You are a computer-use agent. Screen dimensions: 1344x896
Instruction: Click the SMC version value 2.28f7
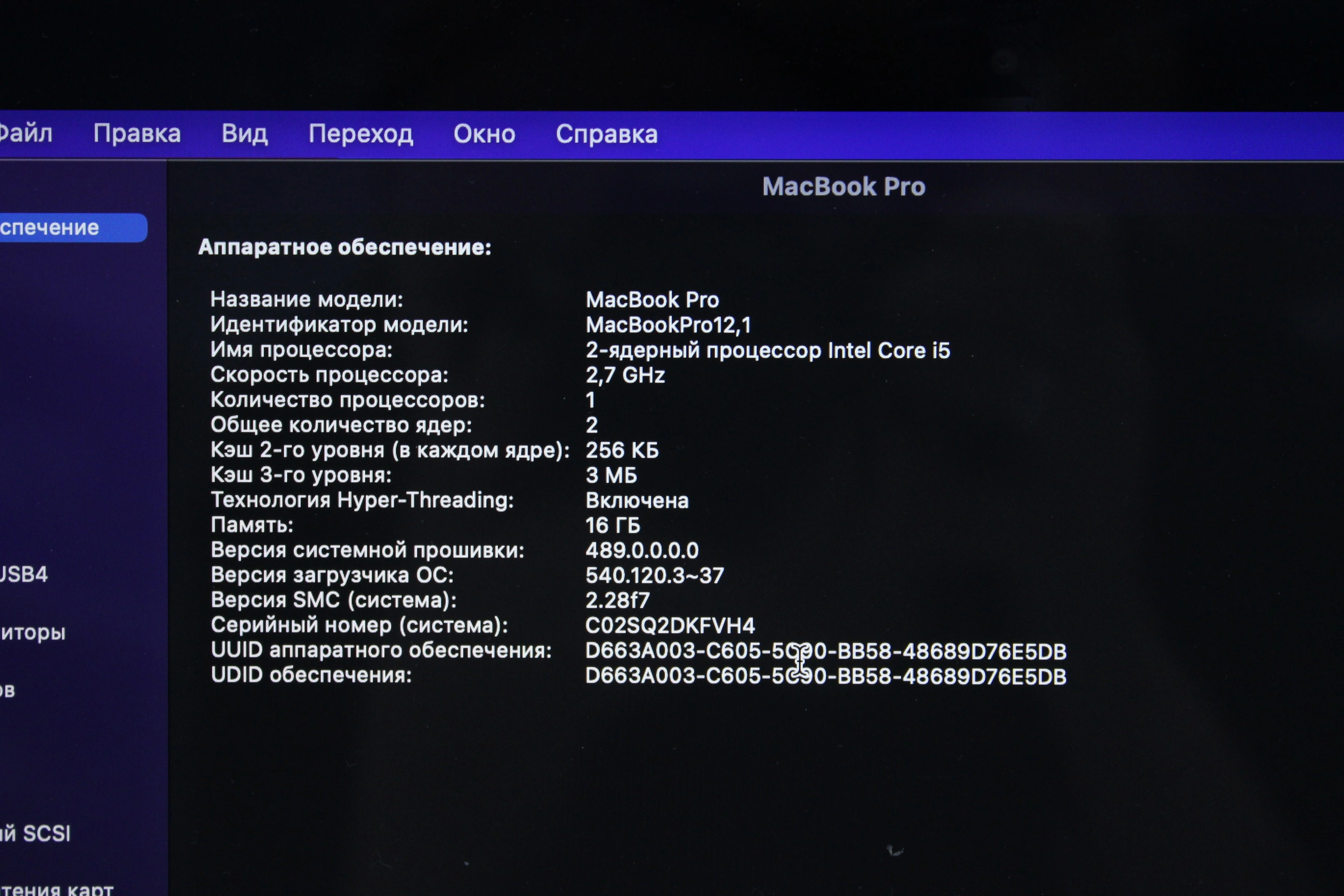click(x=617, y=600)
